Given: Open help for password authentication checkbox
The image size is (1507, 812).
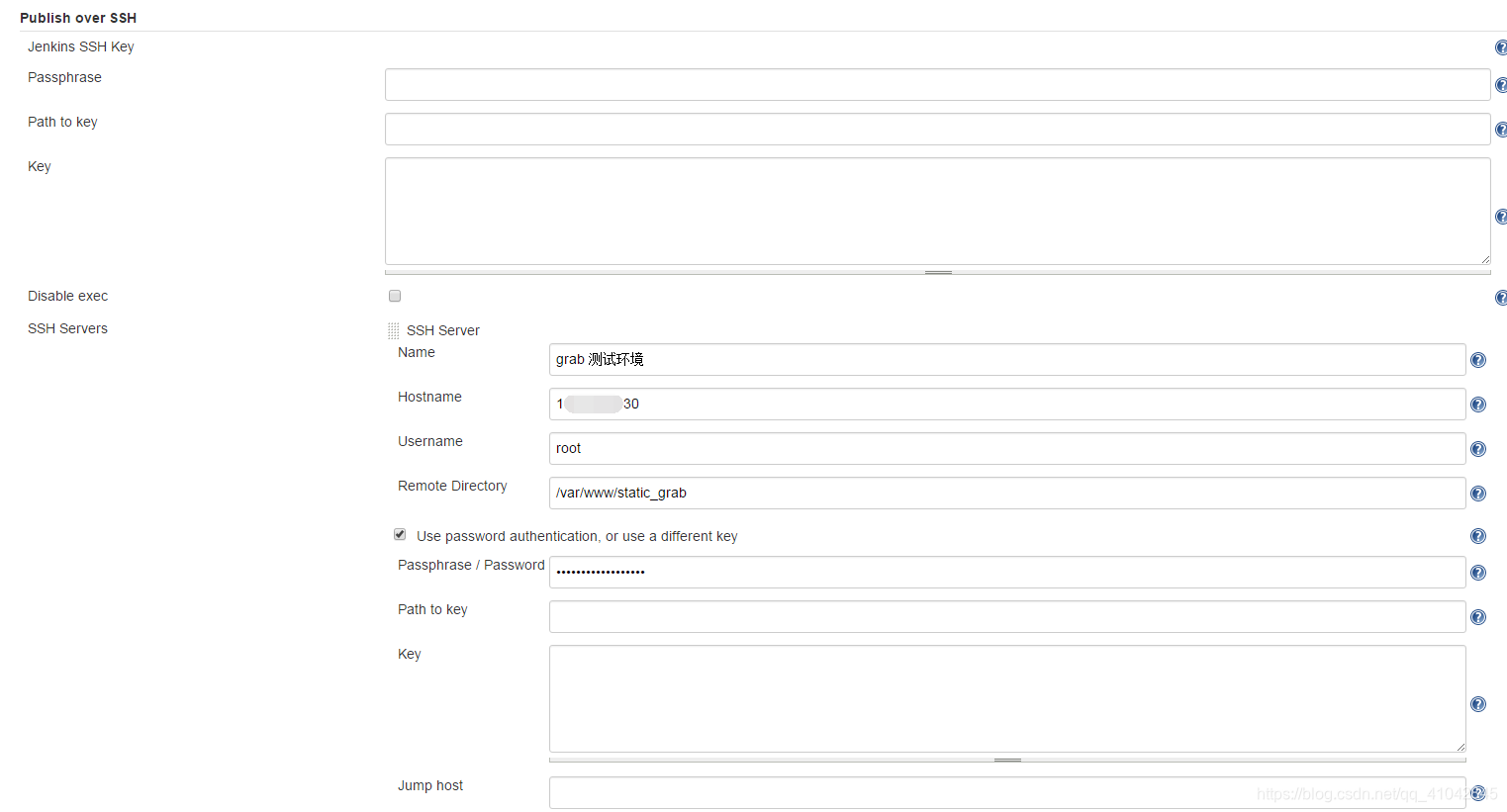Looking at the screenshot, I should point(1478,536).
